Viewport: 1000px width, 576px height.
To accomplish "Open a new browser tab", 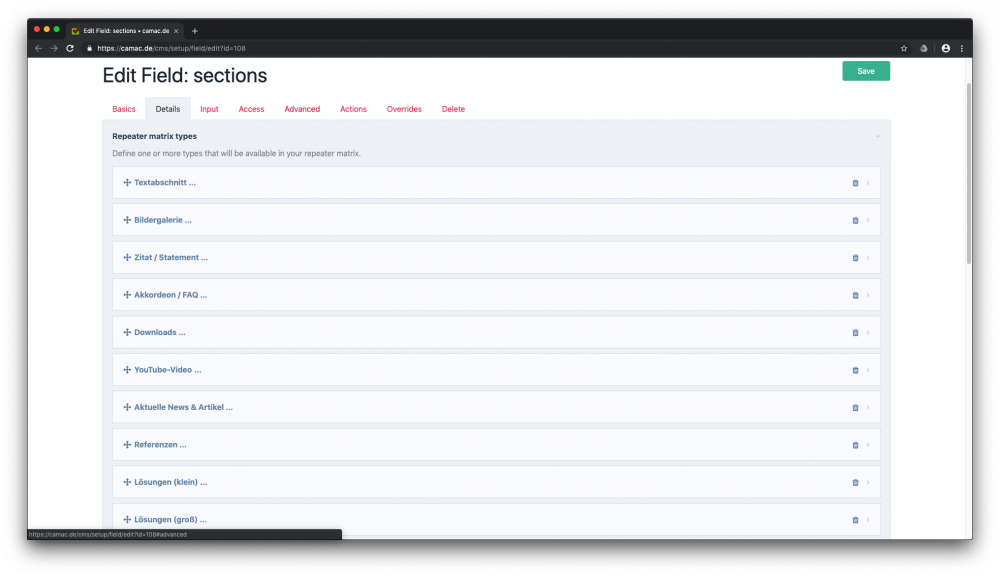I will click(x=195, y=31).
